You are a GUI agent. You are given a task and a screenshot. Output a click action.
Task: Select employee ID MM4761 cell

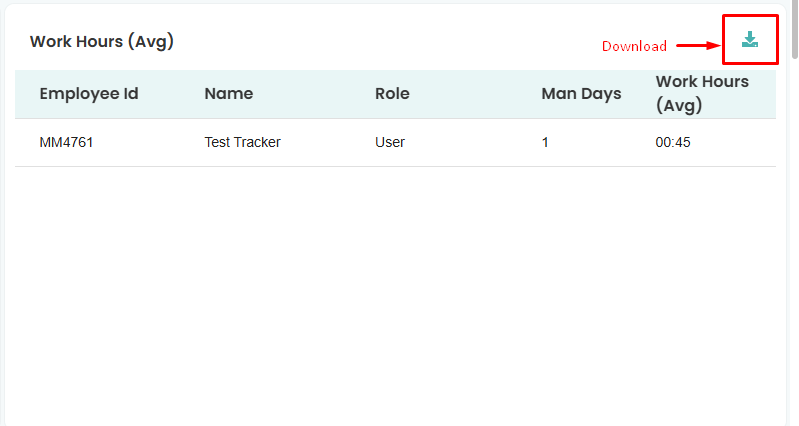[x=66, y=142]
